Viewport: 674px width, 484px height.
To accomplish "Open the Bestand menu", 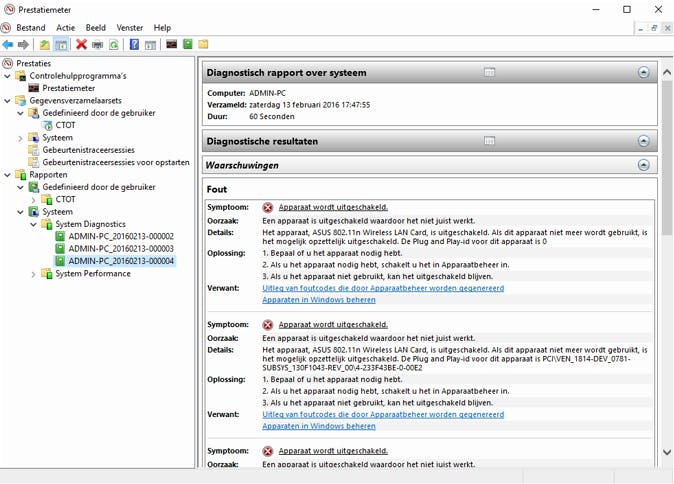I will pos(31,28).
